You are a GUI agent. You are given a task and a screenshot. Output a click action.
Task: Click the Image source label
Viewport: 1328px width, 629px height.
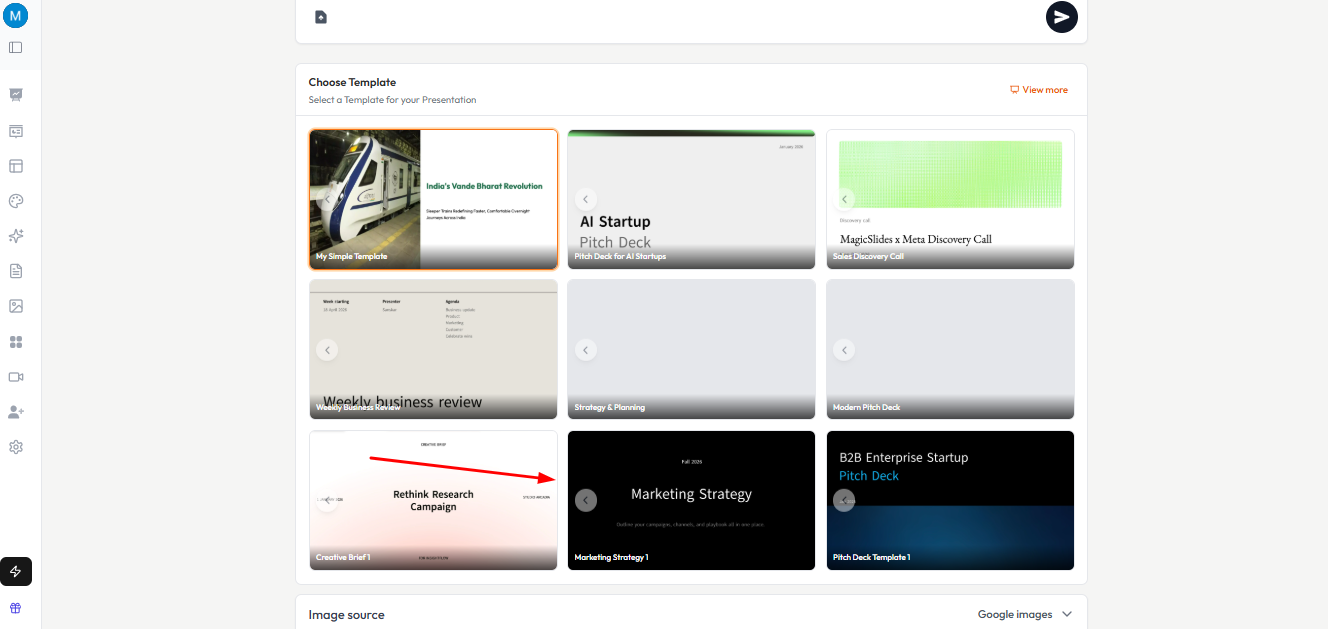point(346,615)
